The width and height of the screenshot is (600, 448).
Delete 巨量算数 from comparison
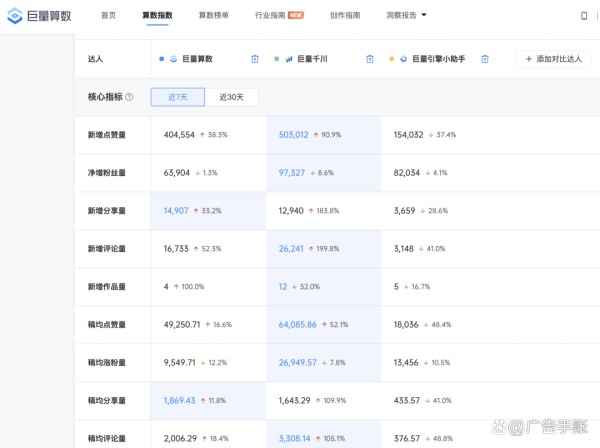pyautogui.click(x=255, y=59)
